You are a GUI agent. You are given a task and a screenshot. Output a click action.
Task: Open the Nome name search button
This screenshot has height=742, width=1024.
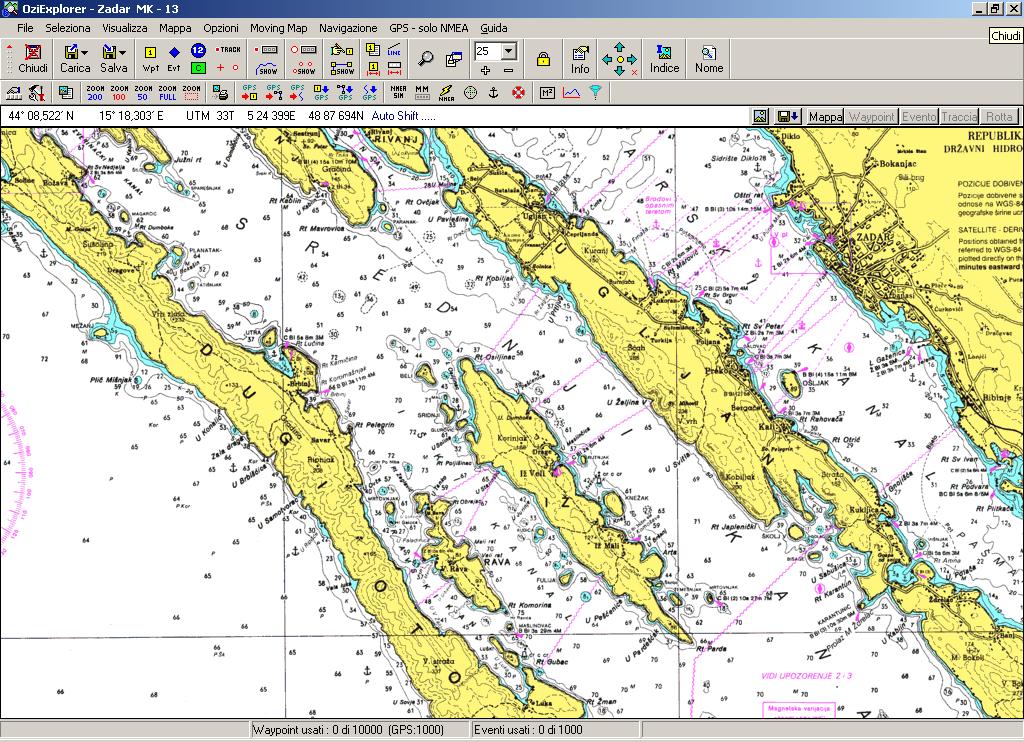pyautogui.click(x=709, y=59)
